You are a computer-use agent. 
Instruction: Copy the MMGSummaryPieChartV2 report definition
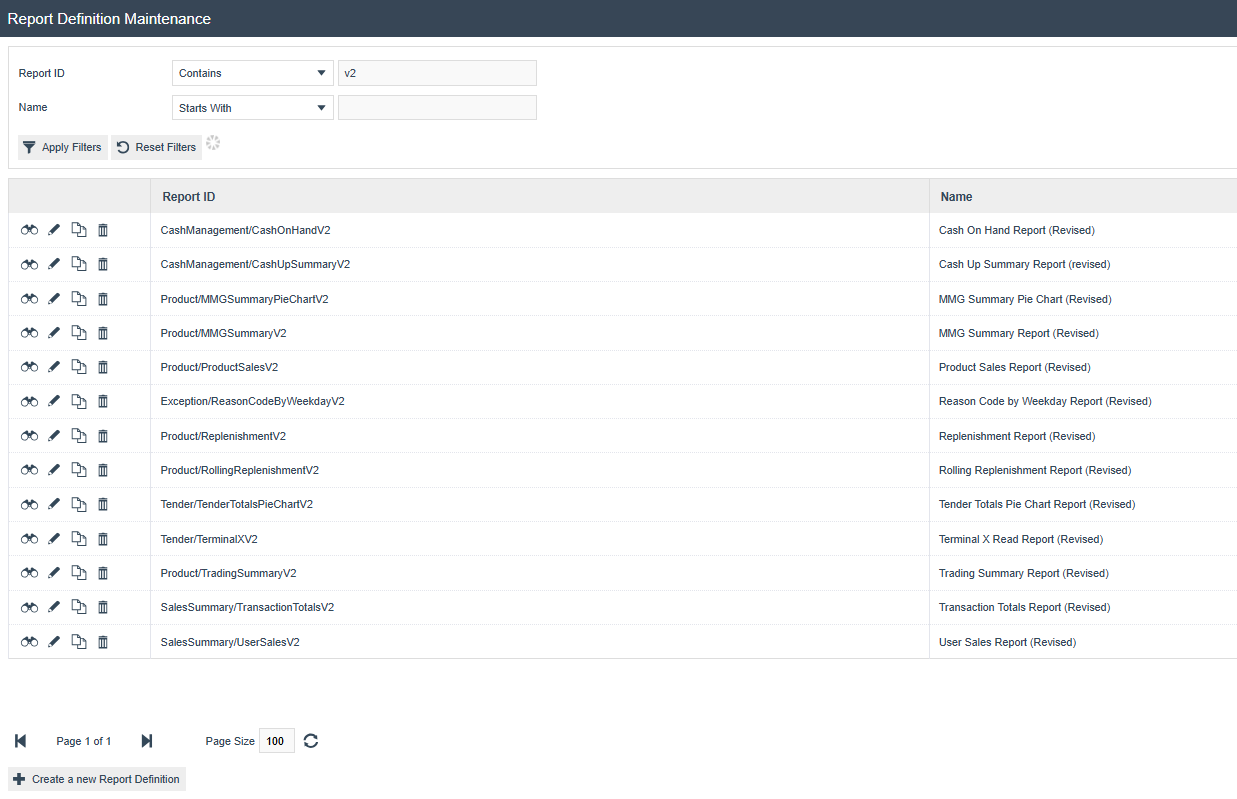tap(79, 299)
